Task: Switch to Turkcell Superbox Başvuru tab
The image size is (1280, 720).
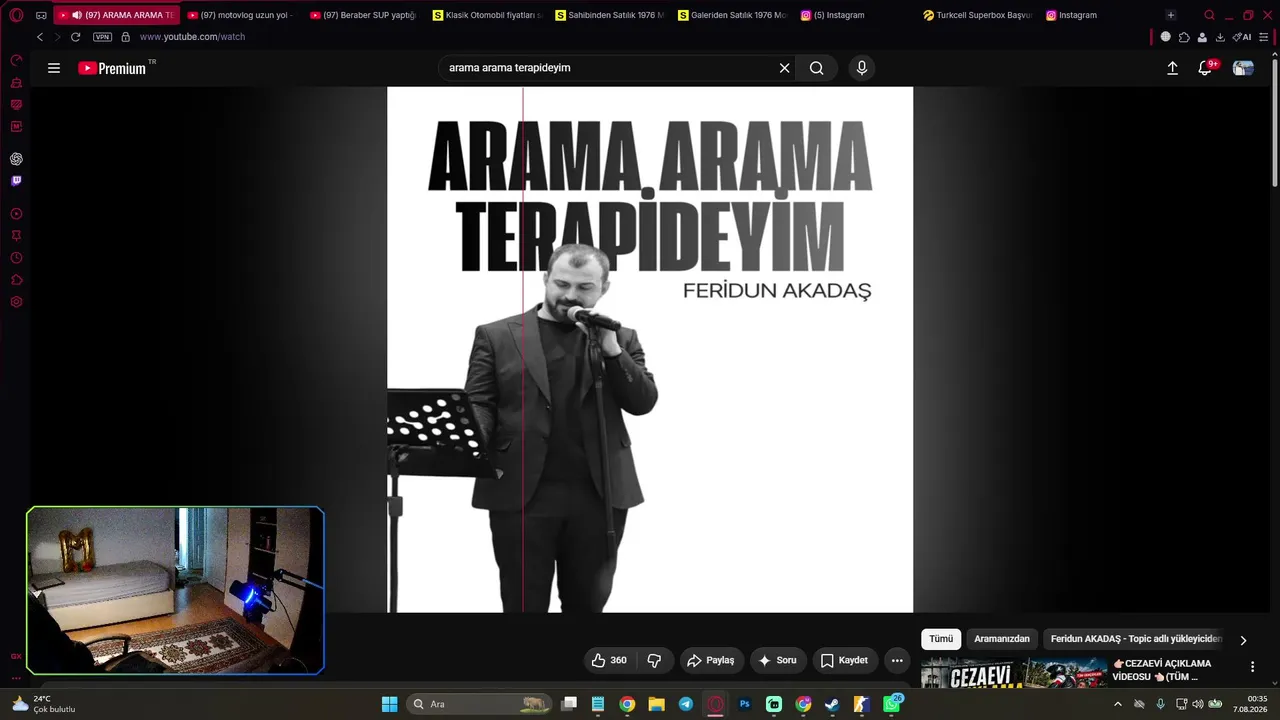Action: coord(977,15)
